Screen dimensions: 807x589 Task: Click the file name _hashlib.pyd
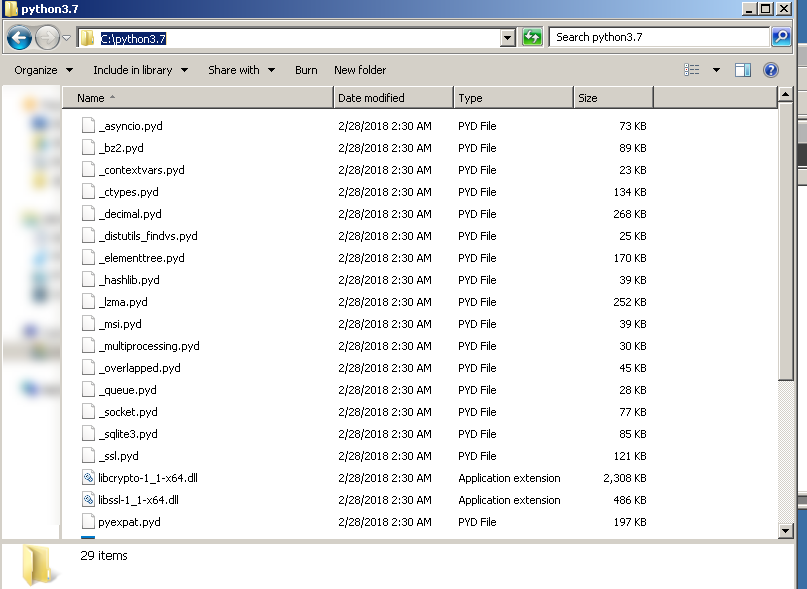coord(129,280)
